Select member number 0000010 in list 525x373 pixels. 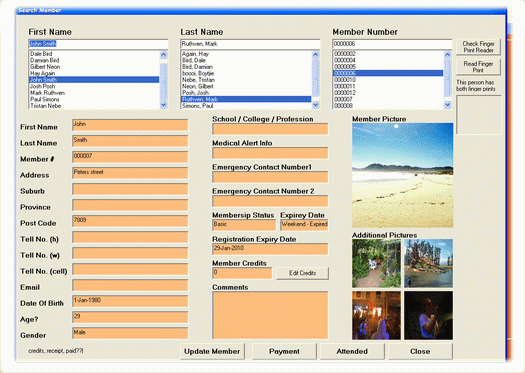[x=388, y=80]
